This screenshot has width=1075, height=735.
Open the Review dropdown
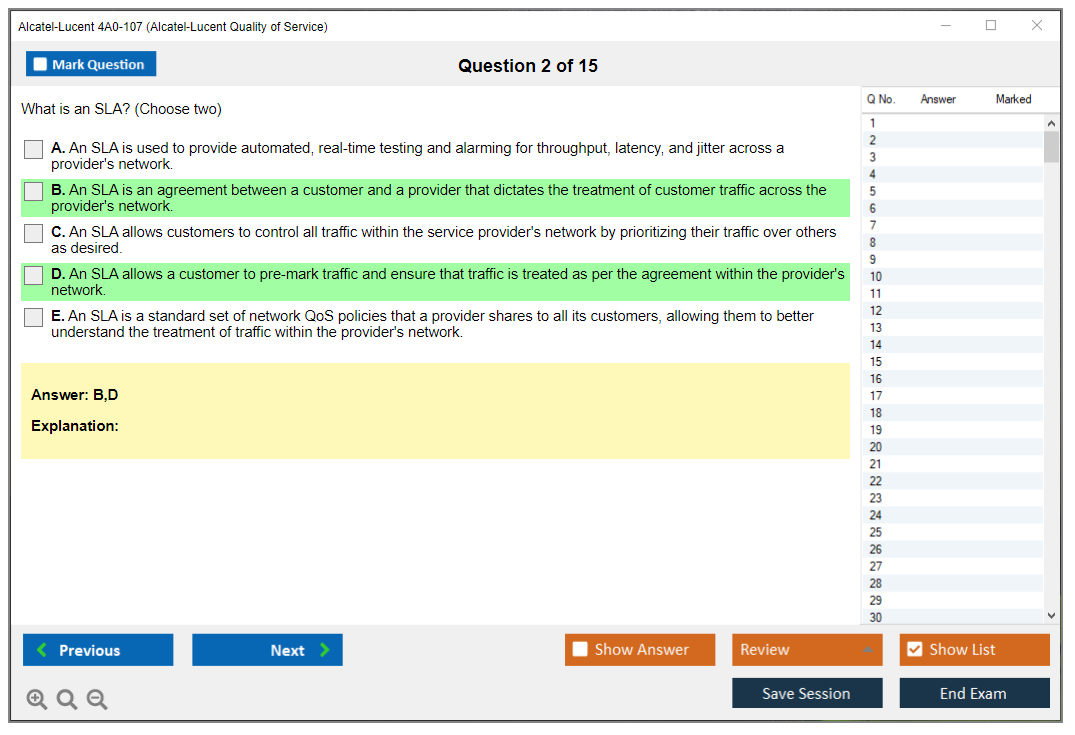click(x=807, y=650)
